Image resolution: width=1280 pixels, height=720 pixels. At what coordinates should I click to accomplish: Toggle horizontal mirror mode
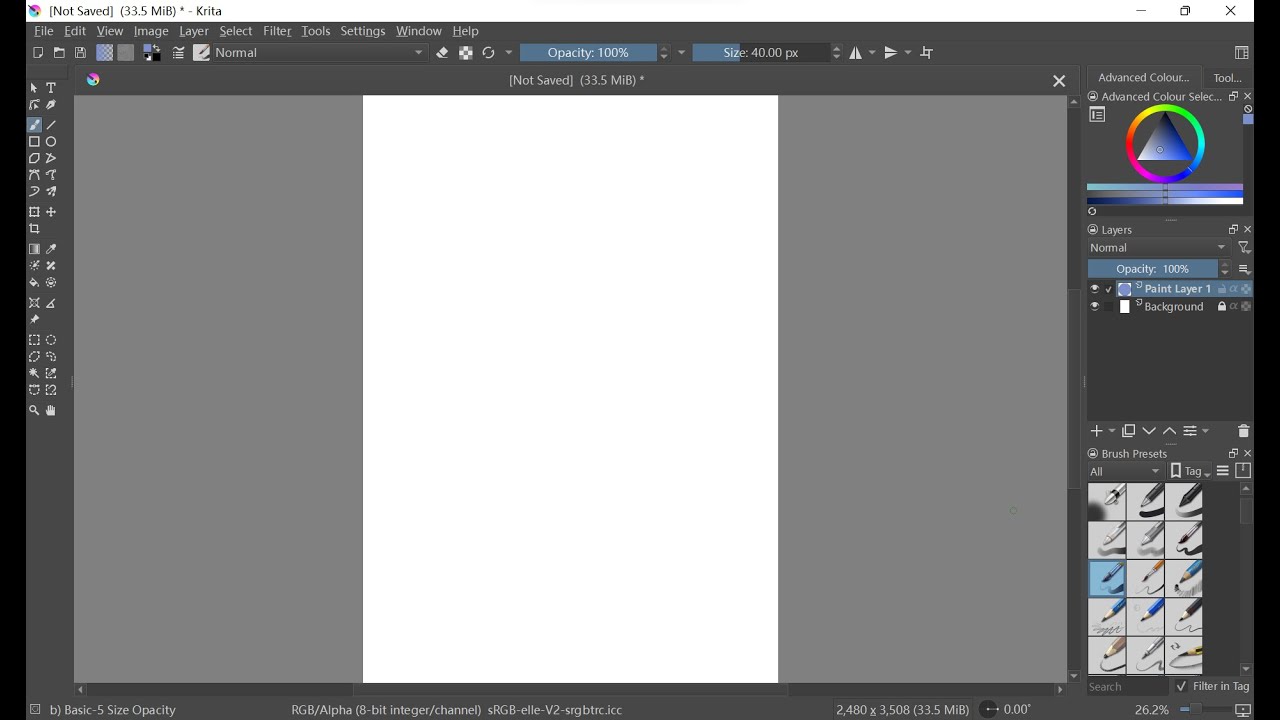point(857,53)
